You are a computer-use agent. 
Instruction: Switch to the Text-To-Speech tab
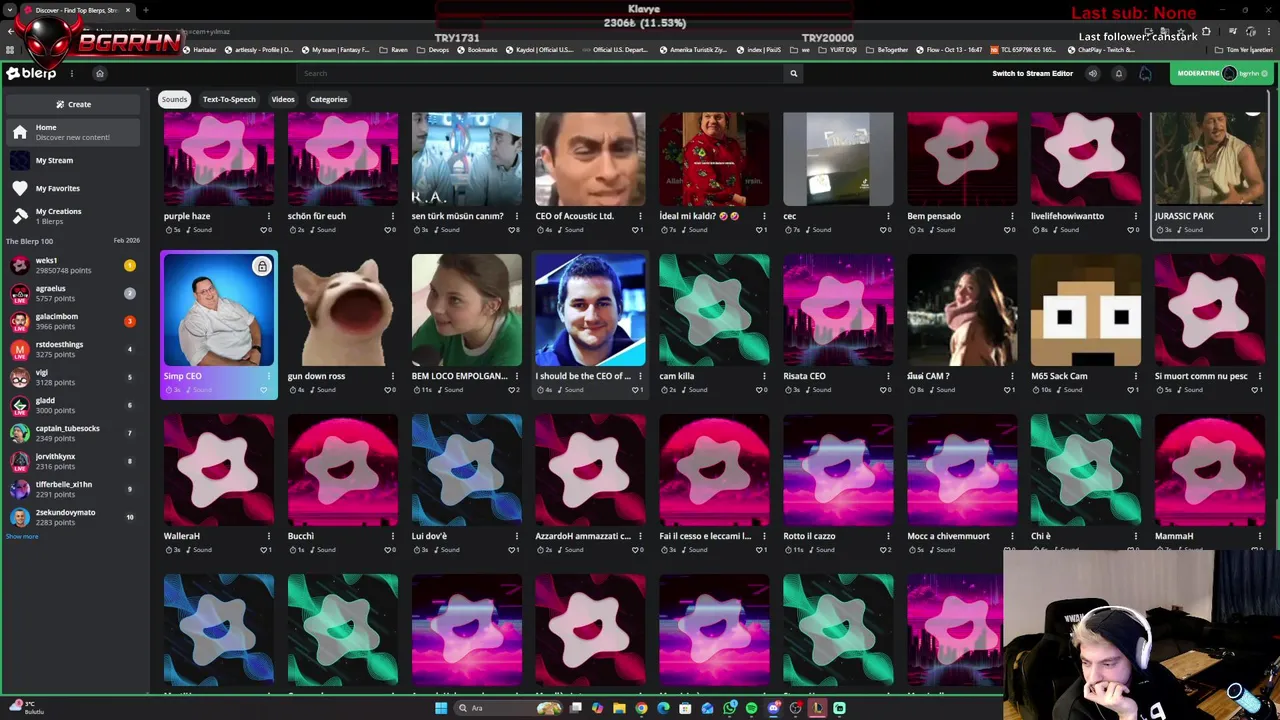[229, 99]
